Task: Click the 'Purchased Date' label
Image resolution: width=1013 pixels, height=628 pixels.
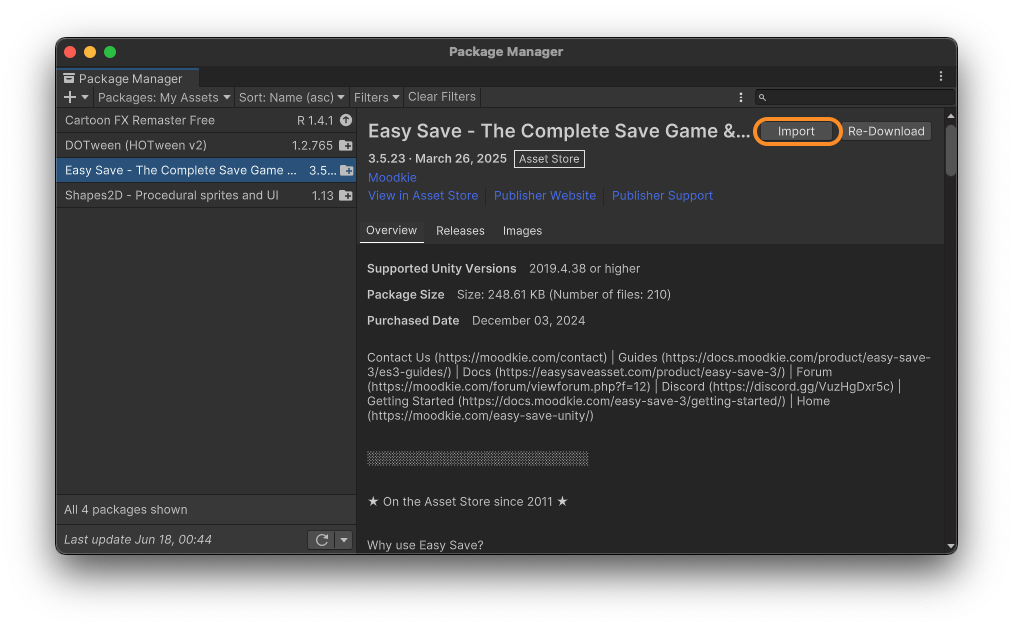Action: click(413, 321)
